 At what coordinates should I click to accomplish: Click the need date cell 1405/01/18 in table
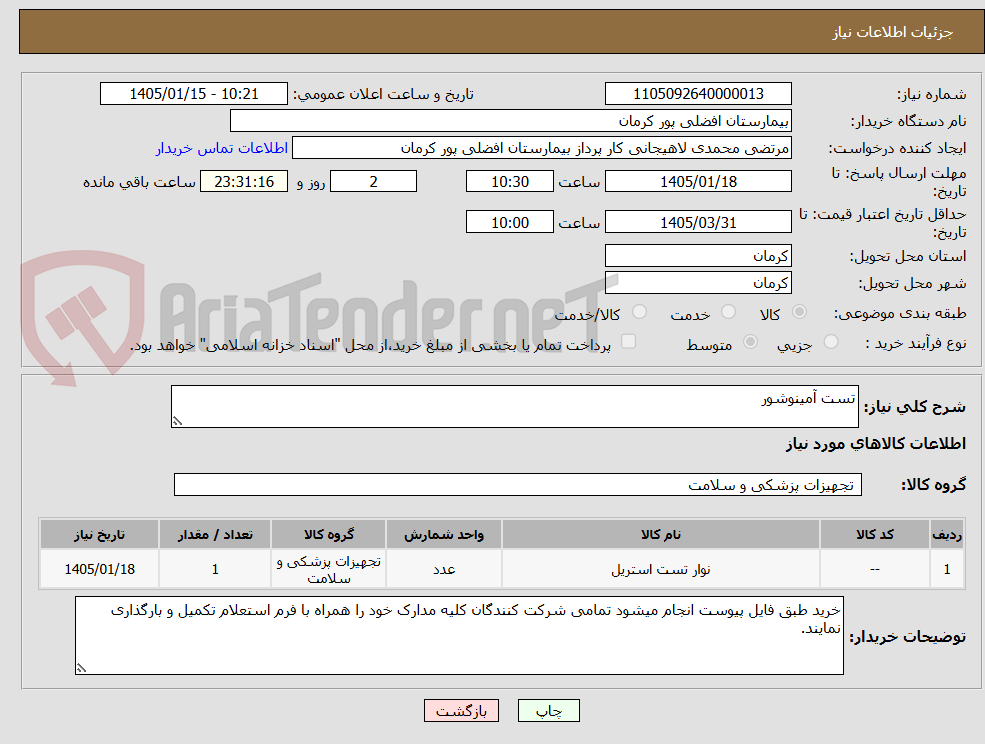point(99,569)
